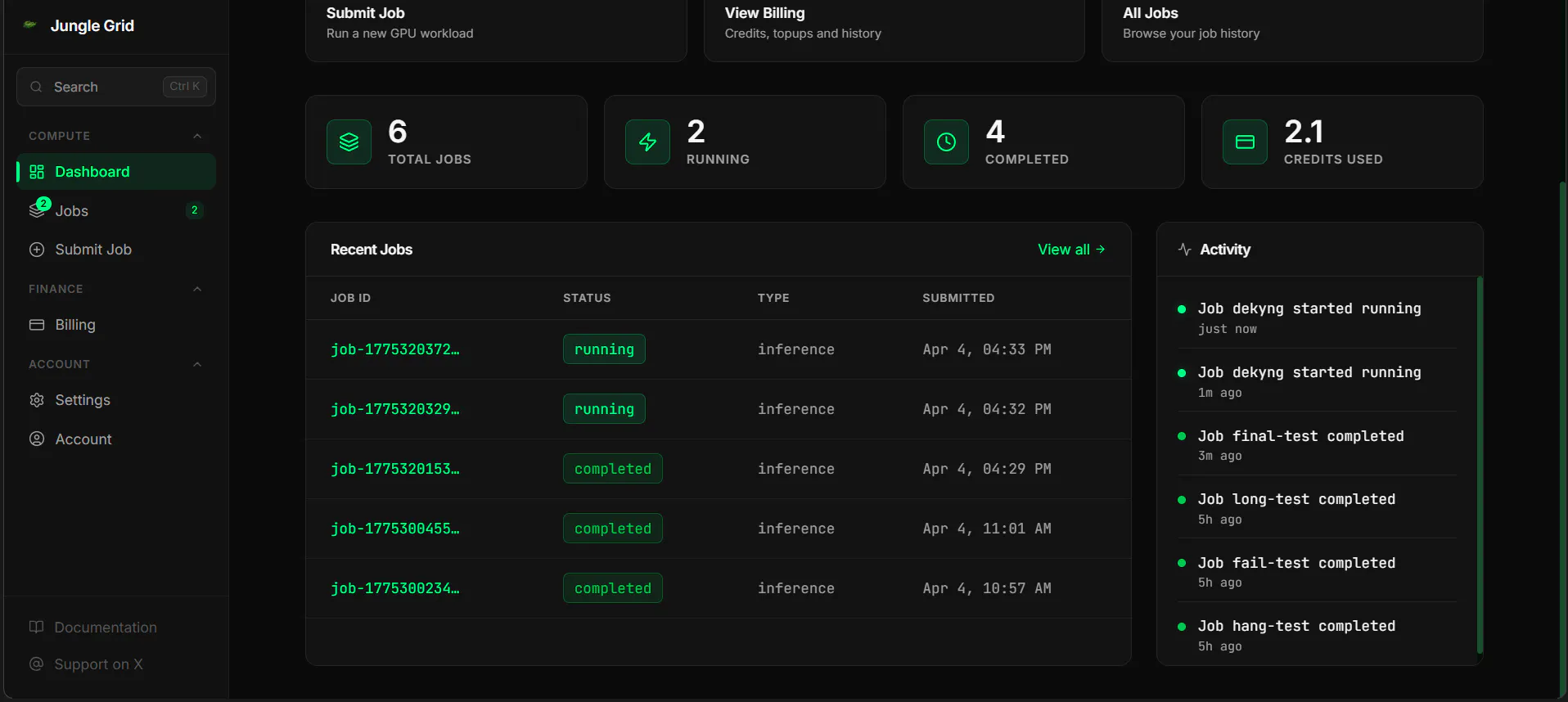Click the 4 Completed stat number
This screenshot has width=1568, height=702.
[x=995, y=132]
